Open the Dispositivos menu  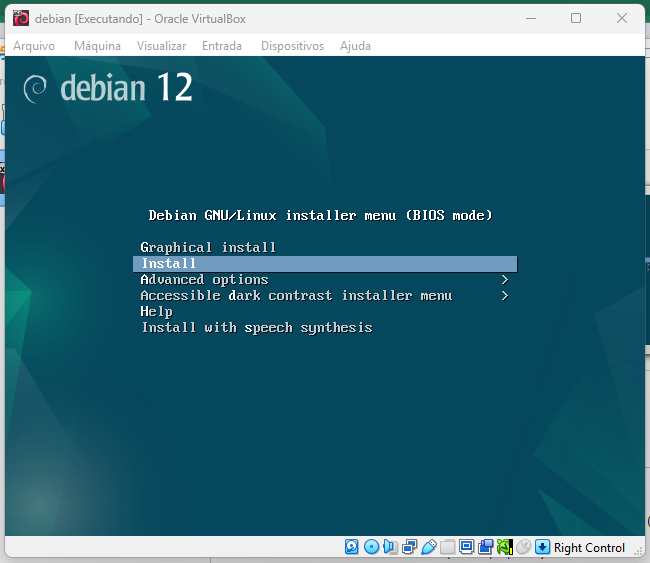[x=293, y=46]
